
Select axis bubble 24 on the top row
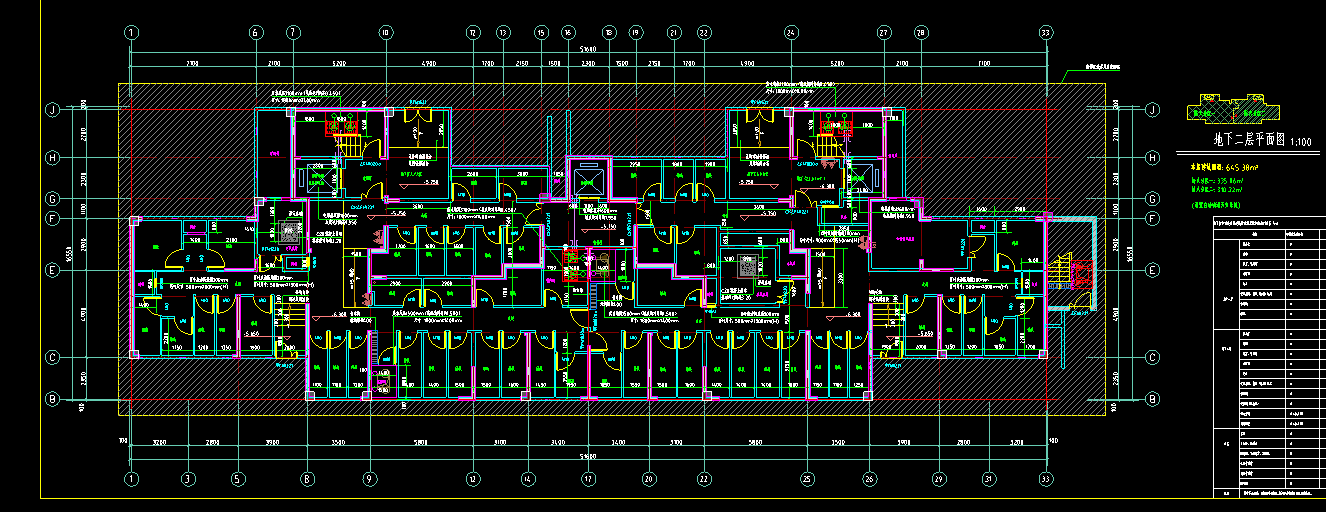791,33
